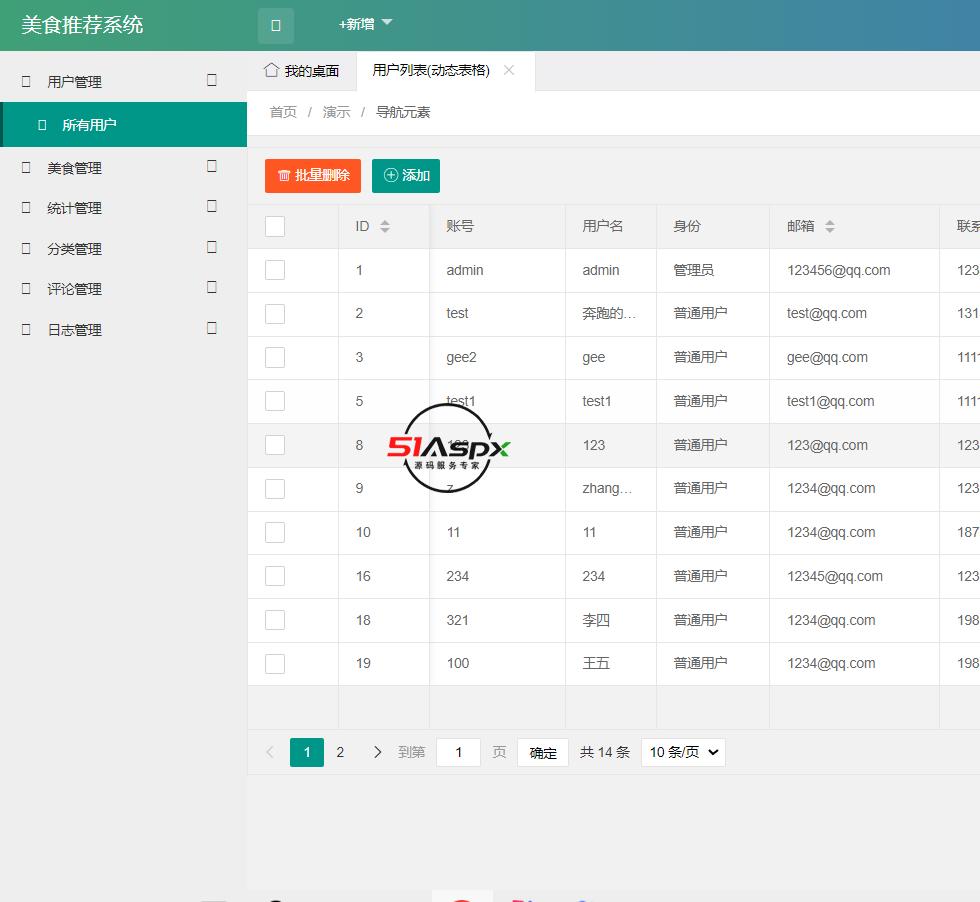Image resolution: width=980 pixels, height=902 pixels.
Task: Click the page number input field
Action: [x=458, y=751]
